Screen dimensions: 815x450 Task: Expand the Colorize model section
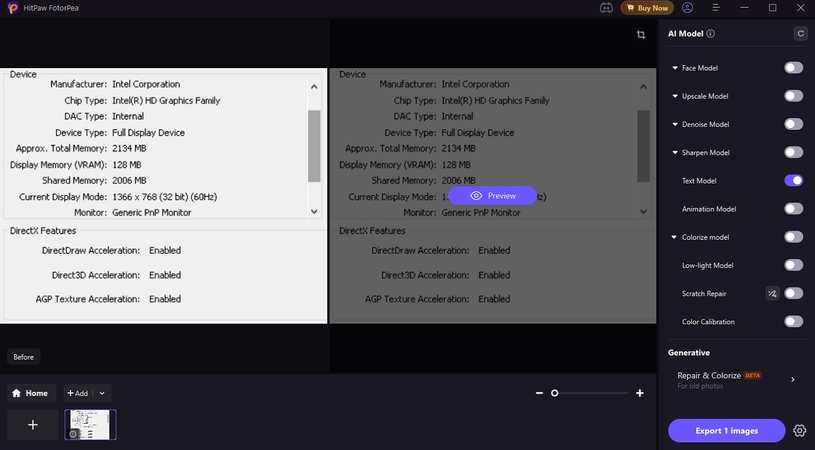tap(675, 237)
